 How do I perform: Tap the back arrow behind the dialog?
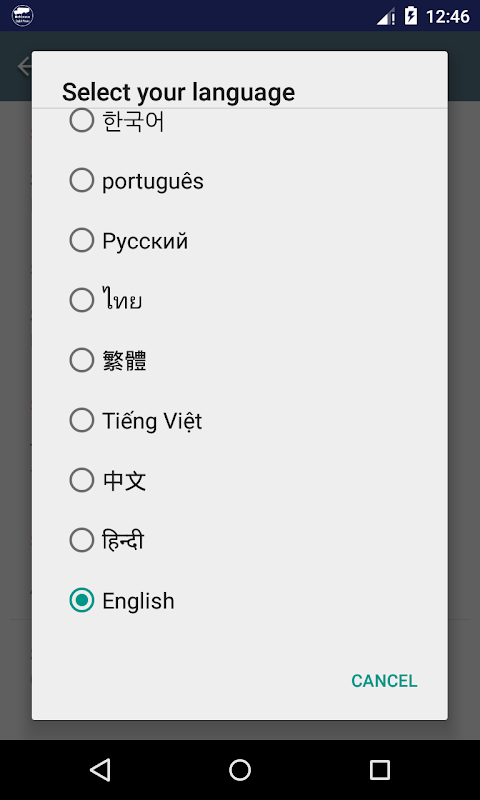pyautogui.click(x=24, y=66)
